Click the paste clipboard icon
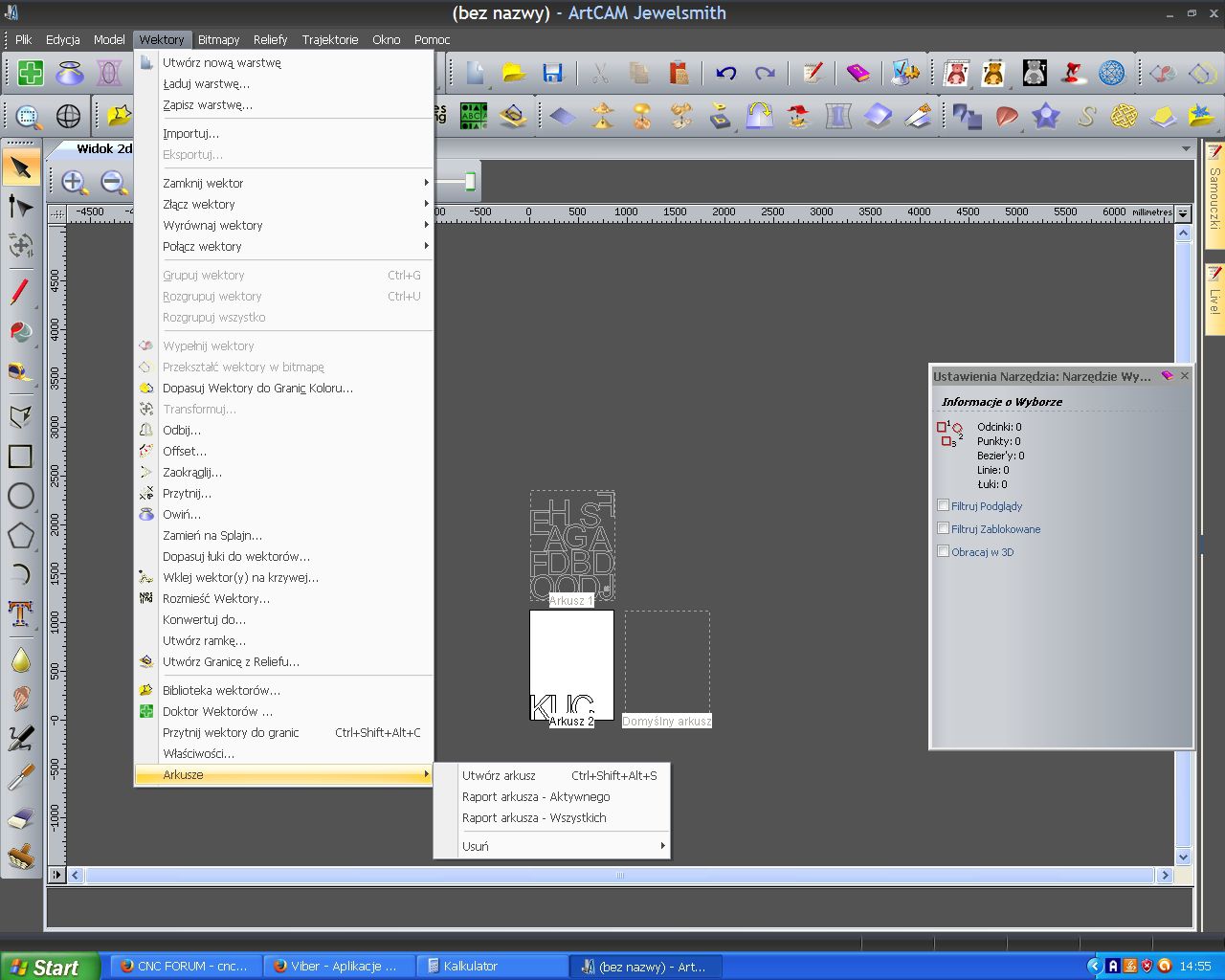Image resolution: width=1225 pixels, height=980 pixels. click(x=679, y=73)
